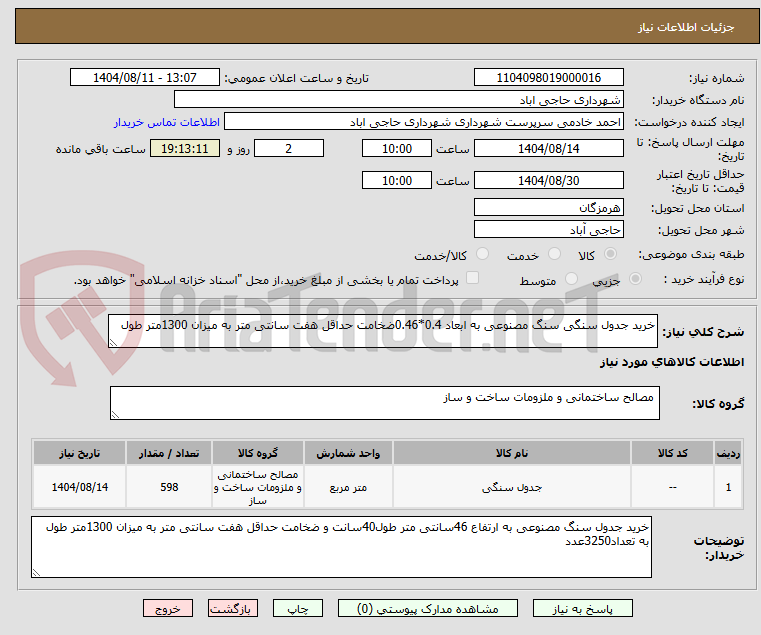Viewport: 761px width, 635px height.
Task: Click the چاپ print button
Action: [298, 608]
